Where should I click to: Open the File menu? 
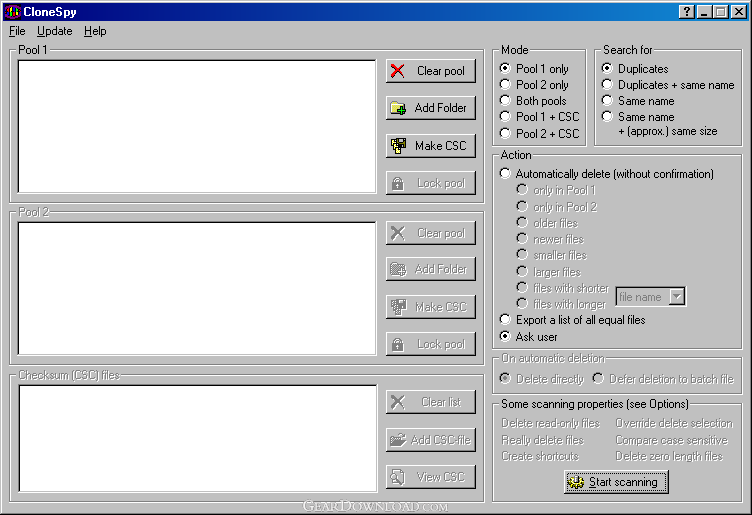coord(17,31)
